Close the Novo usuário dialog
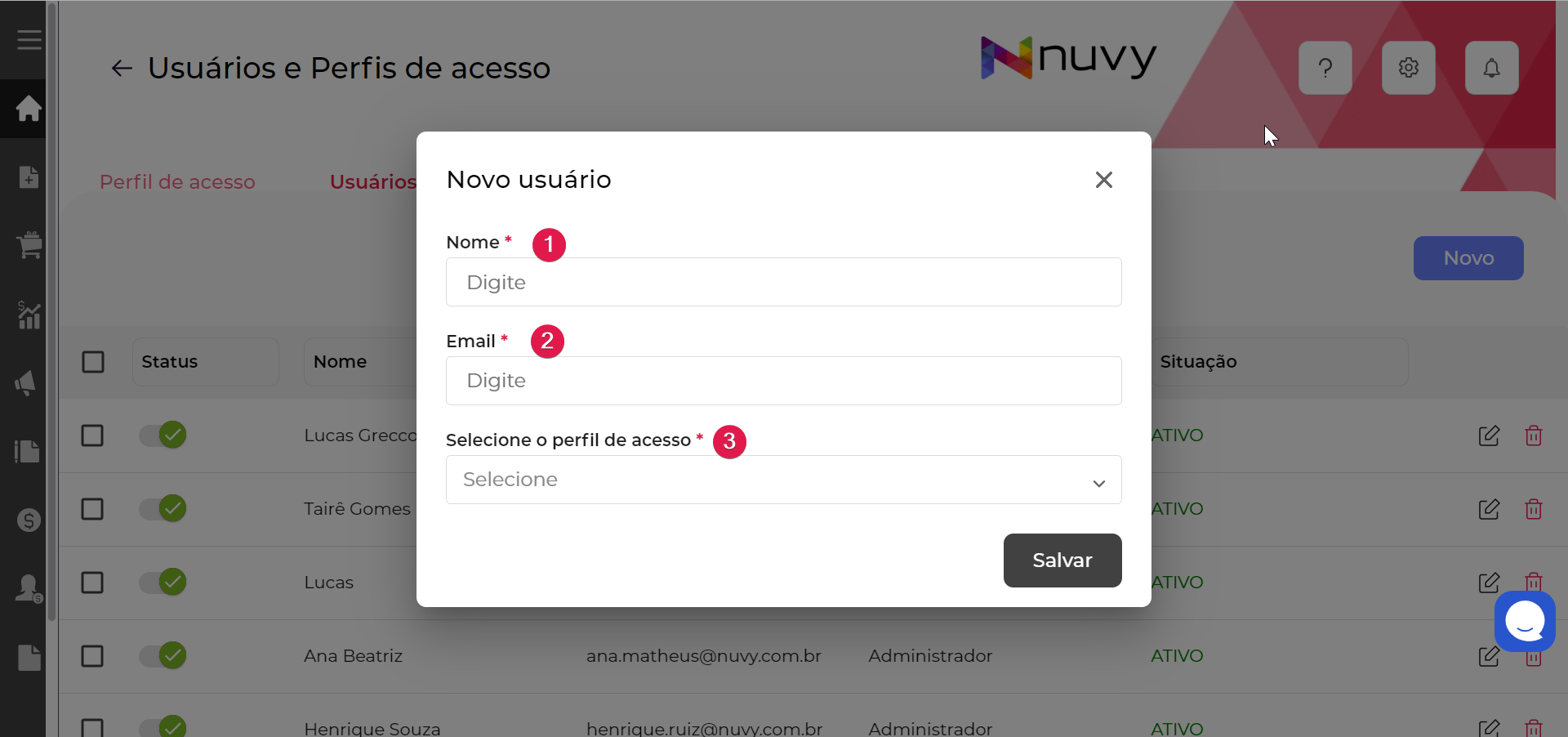1568x737 pixels. pyautogui.click(x=1103, y=180)
